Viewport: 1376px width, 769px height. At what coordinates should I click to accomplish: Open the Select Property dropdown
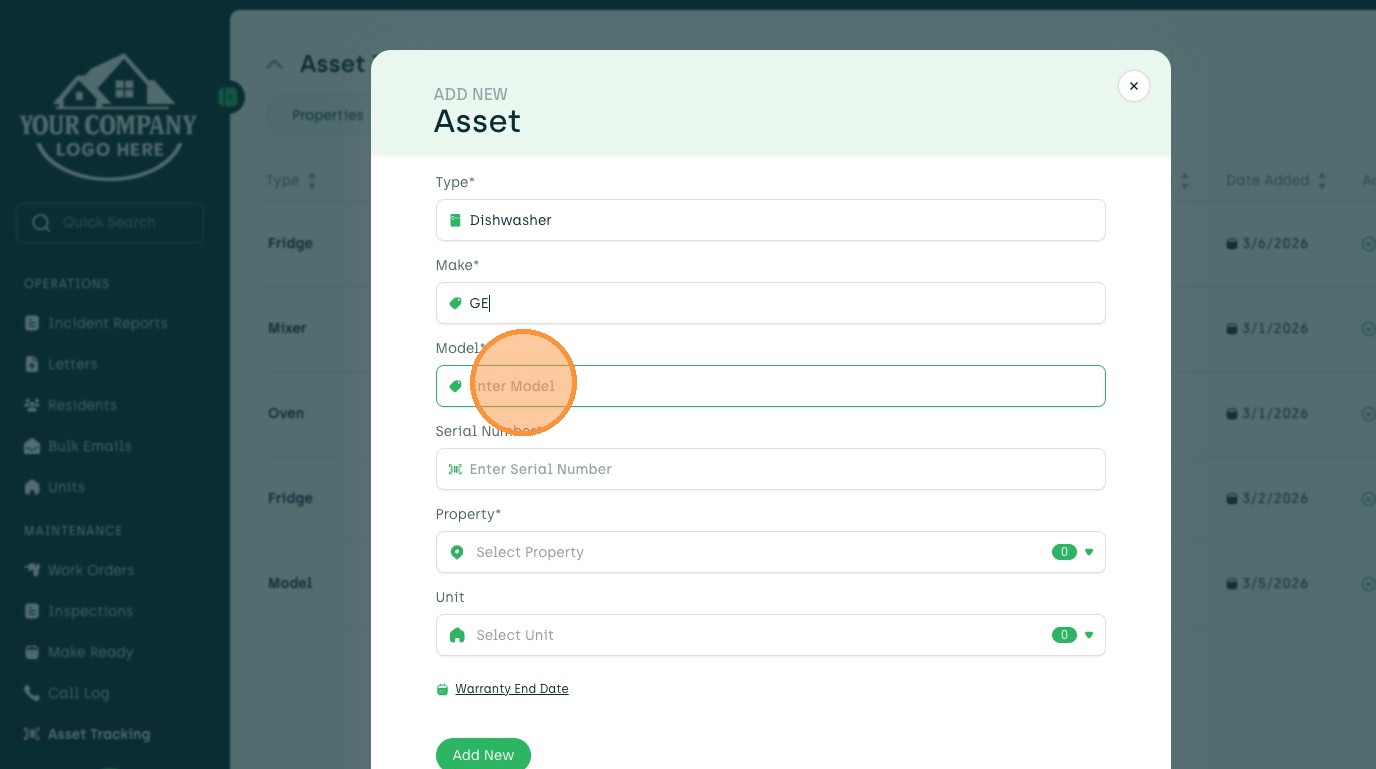(770, 552)
